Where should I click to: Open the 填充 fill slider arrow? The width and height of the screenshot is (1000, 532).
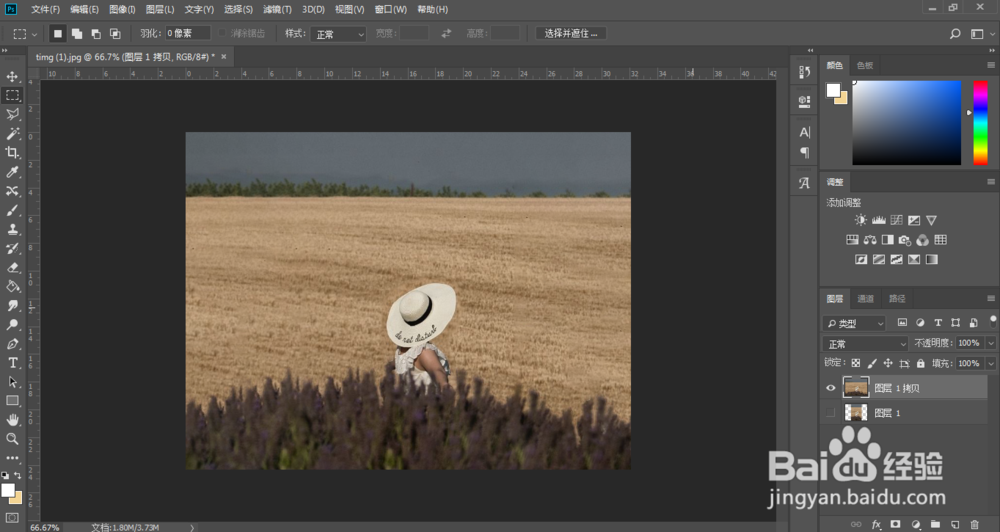coord(990,364)
